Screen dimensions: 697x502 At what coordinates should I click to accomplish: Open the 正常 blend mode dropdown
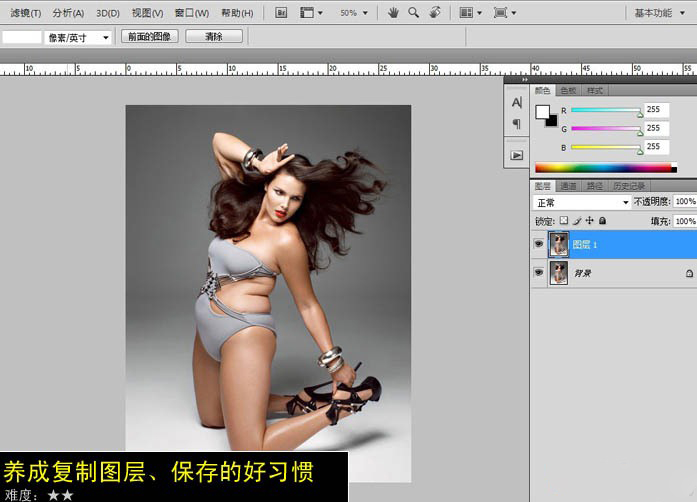click(x=582, y=202)
